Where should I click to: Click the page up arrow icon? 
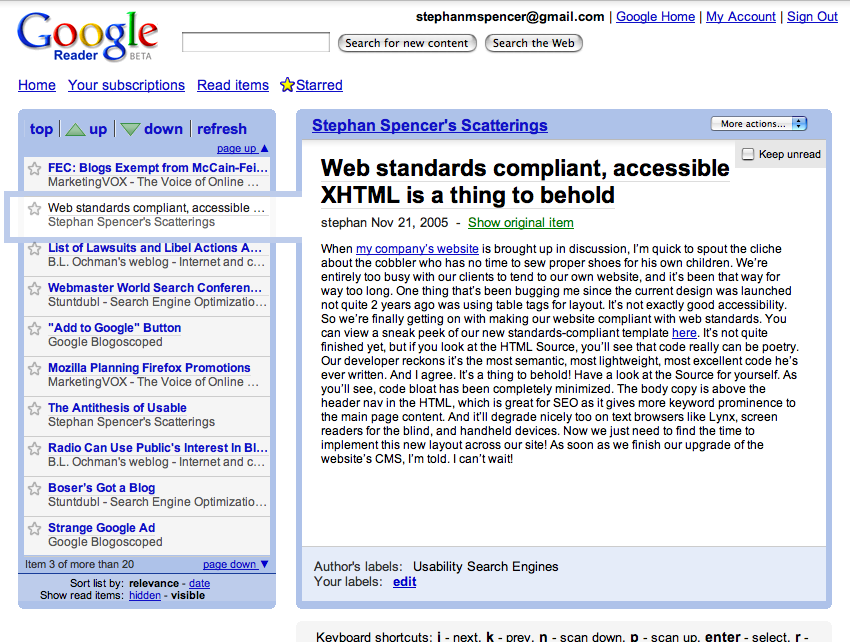click(265, 148)
